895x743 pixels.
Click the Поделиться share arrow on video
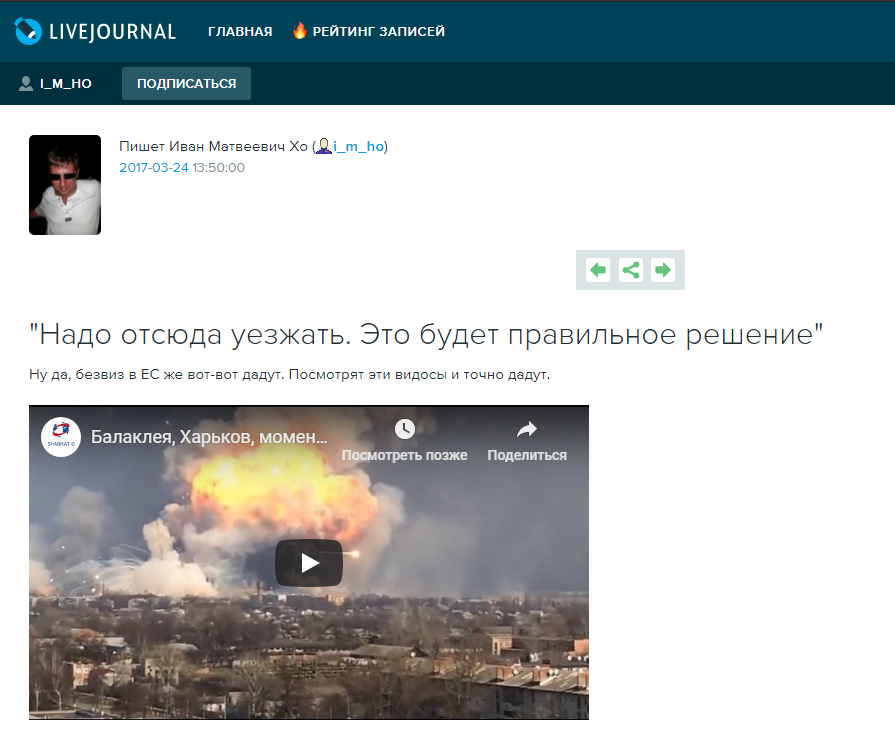pos(527,430)
